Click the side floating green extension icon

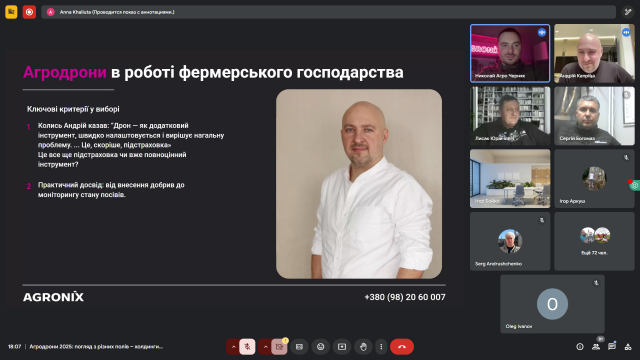pyautogui.click(x=634, y=186)
